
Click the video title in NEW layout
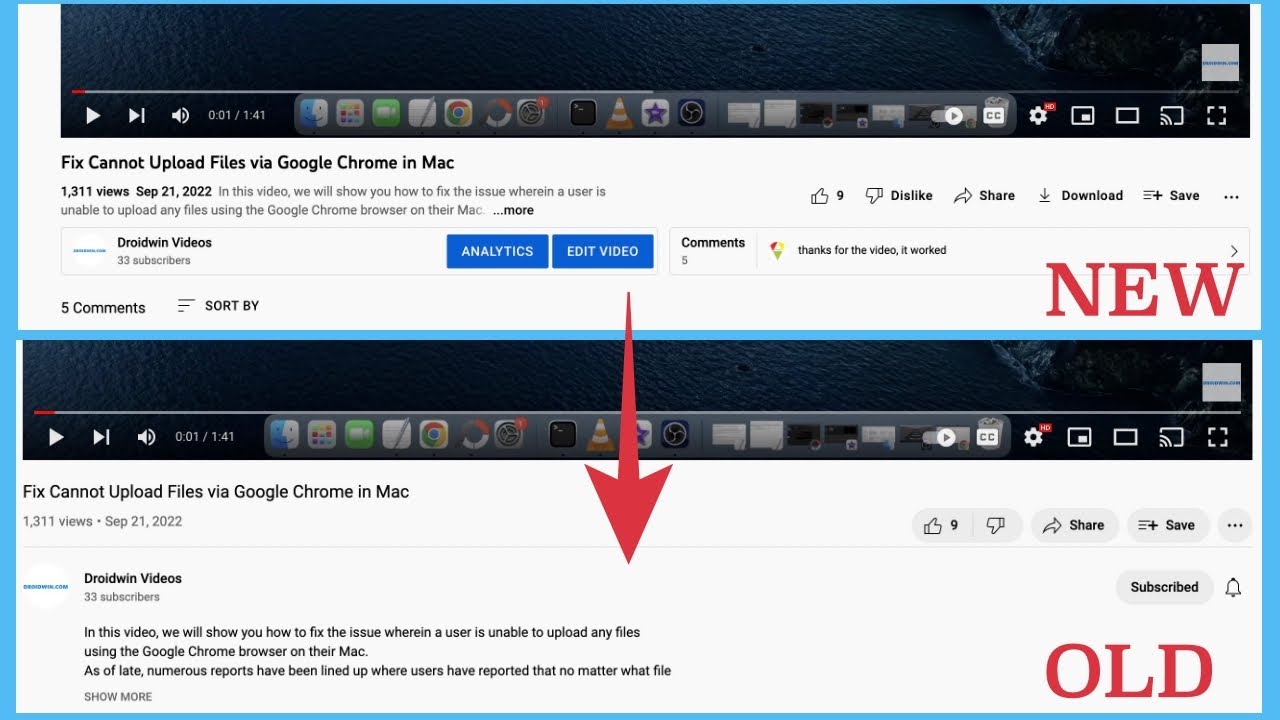258,163
